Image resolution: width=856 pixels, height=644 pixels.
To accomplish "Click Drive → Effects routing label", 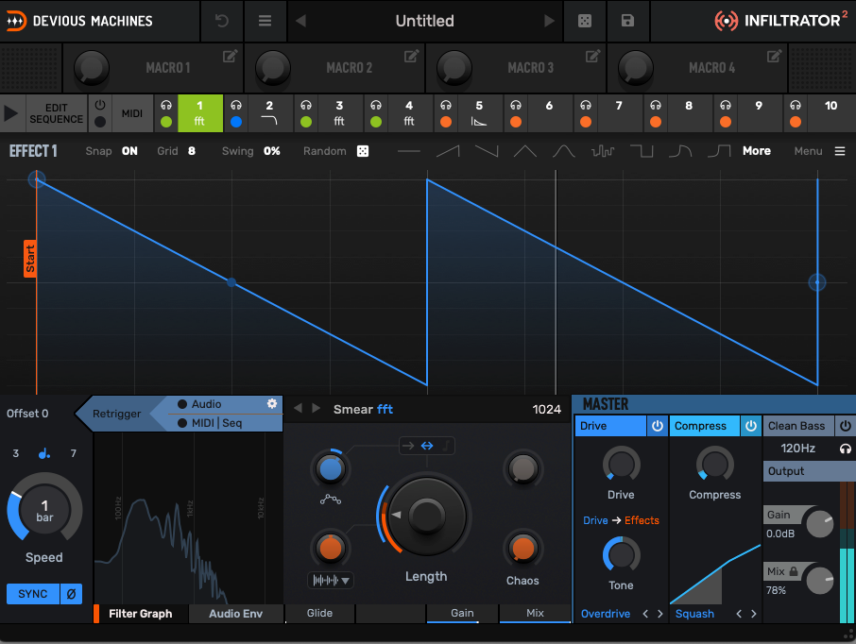I will tap(621, 520).
